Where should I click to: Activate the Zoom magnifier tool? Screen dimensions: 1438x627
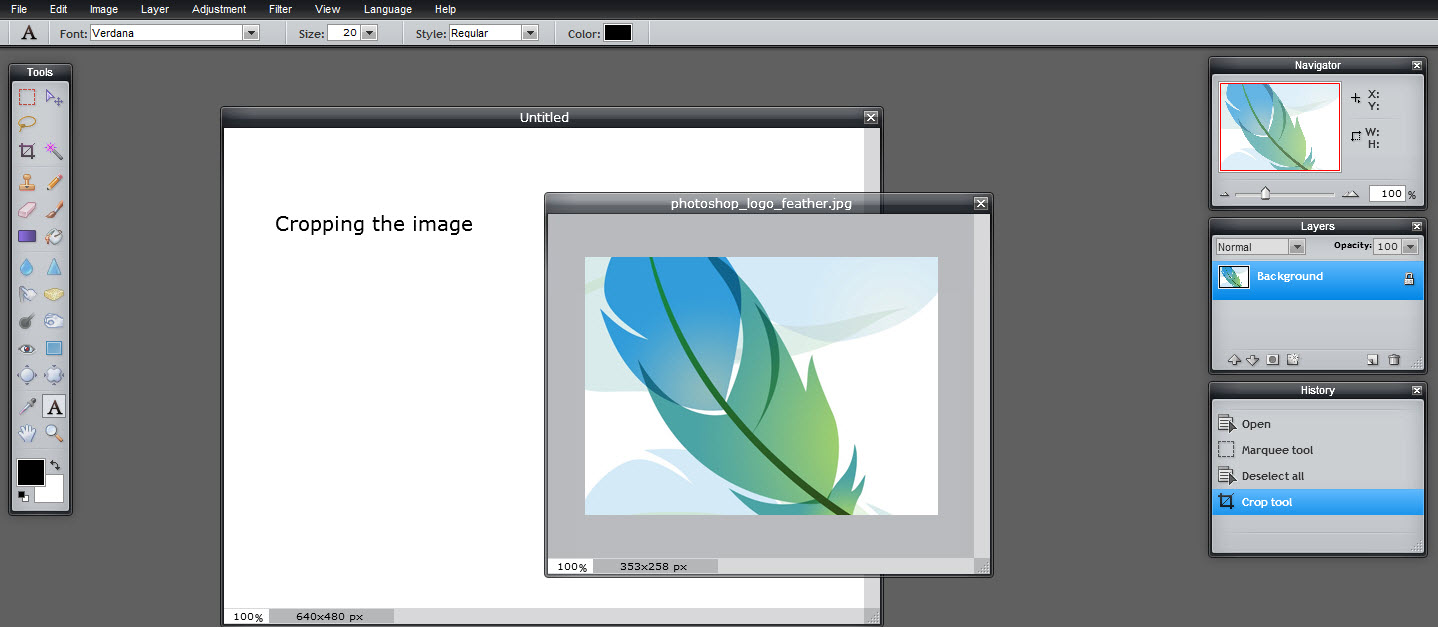coord(54,433)
